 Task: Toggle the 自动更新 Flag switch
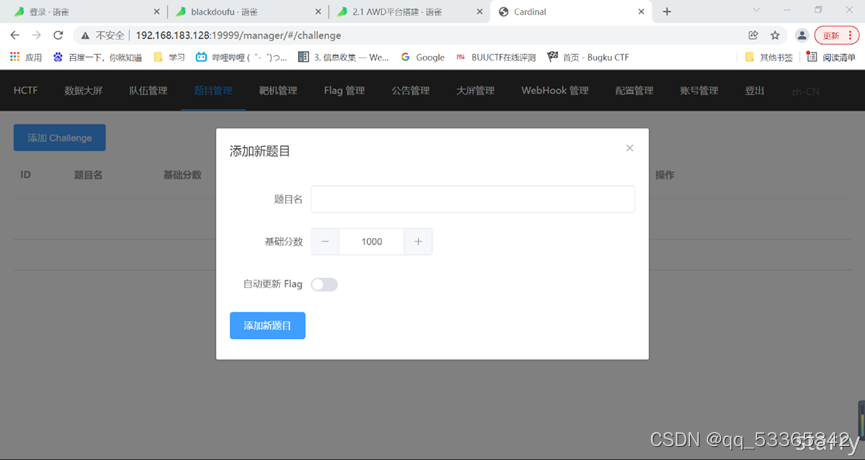click(324, 285)
